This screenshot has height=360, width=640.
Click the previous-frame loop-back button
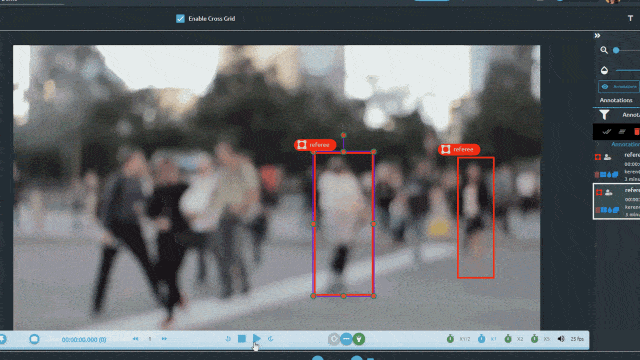(x=228, y=339)
